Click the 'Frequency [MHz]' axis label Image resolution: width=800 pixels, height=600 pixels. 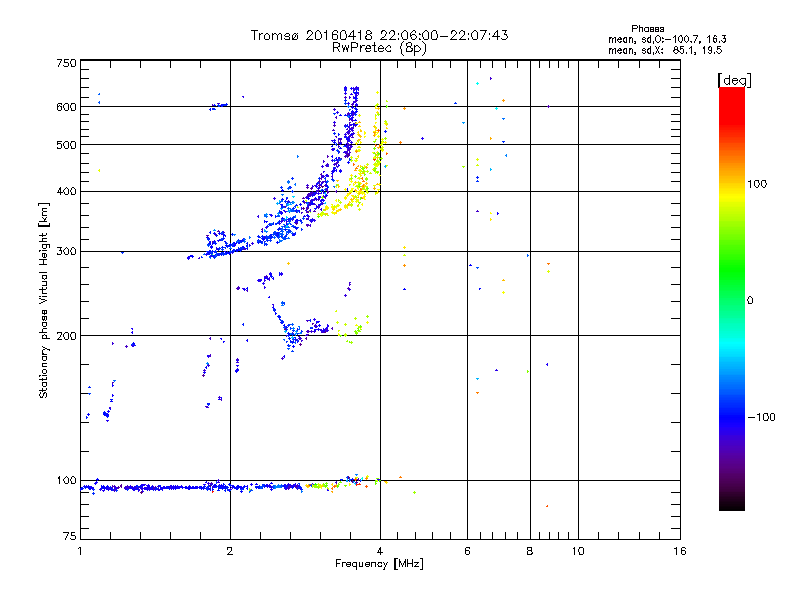(379, 564)
